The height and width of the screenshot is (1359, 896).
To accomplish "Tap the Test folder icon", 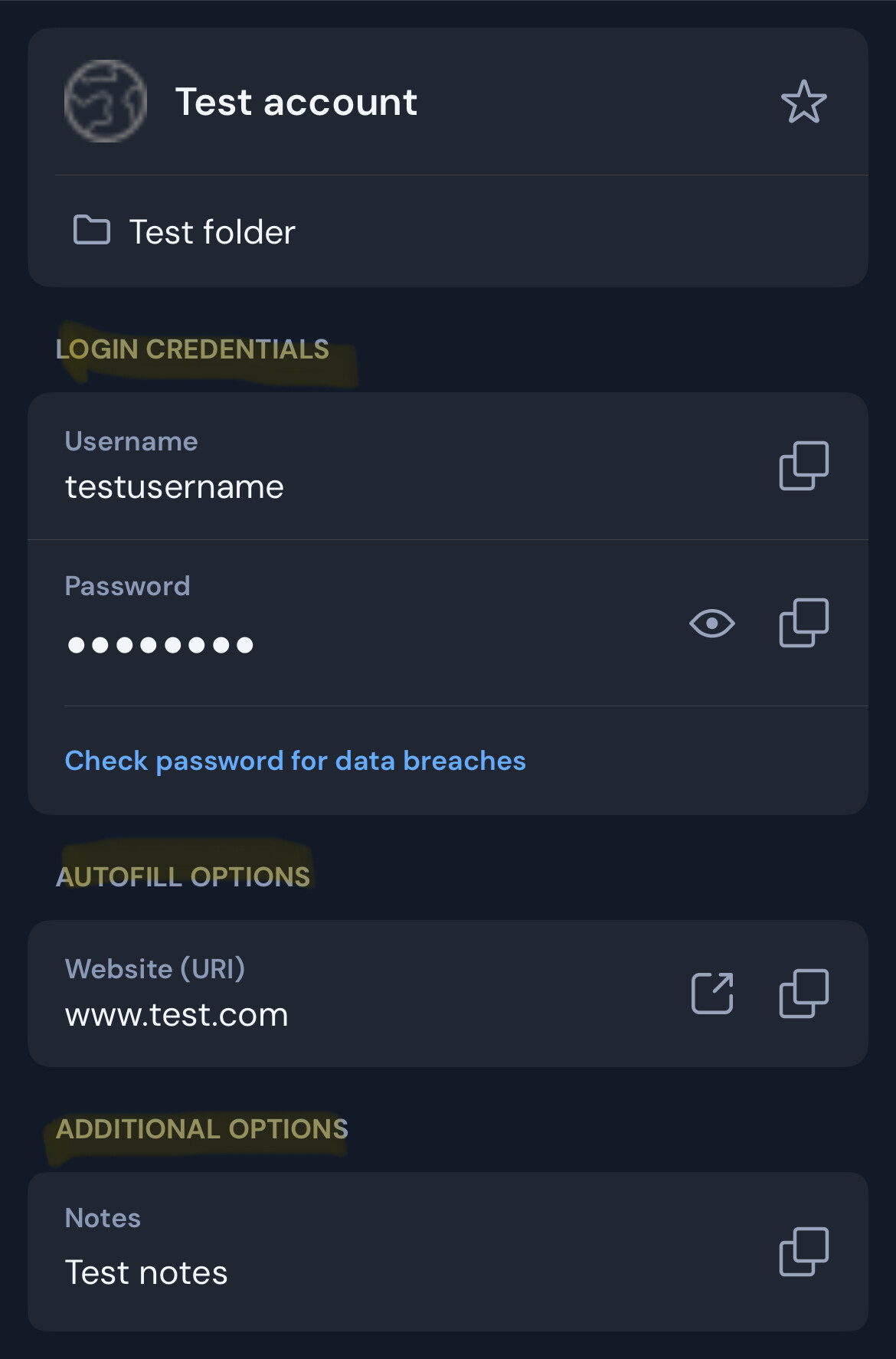I will (91, 230).
